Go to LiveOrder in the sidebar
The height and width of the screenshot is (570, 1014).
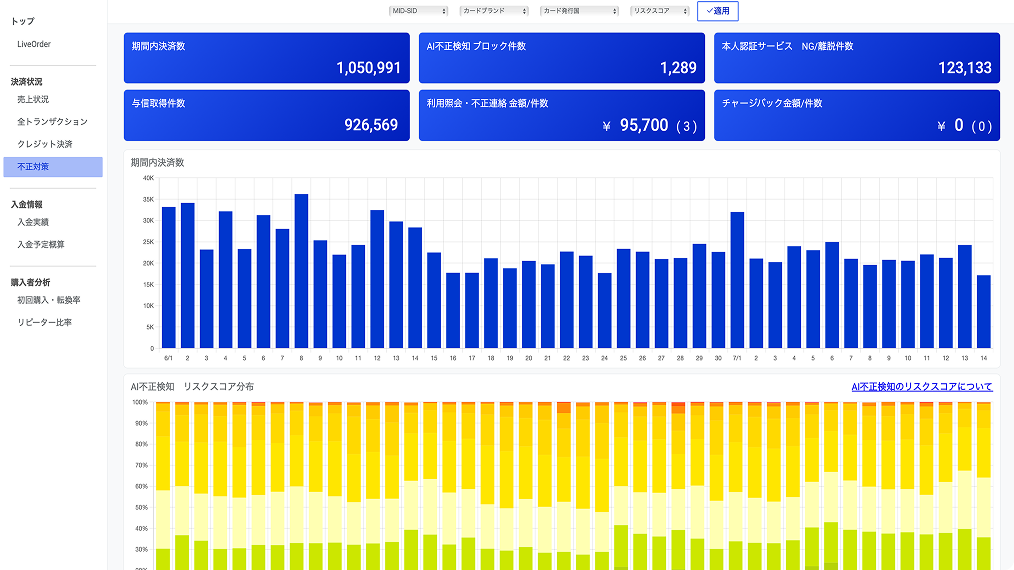pos(34,44)
